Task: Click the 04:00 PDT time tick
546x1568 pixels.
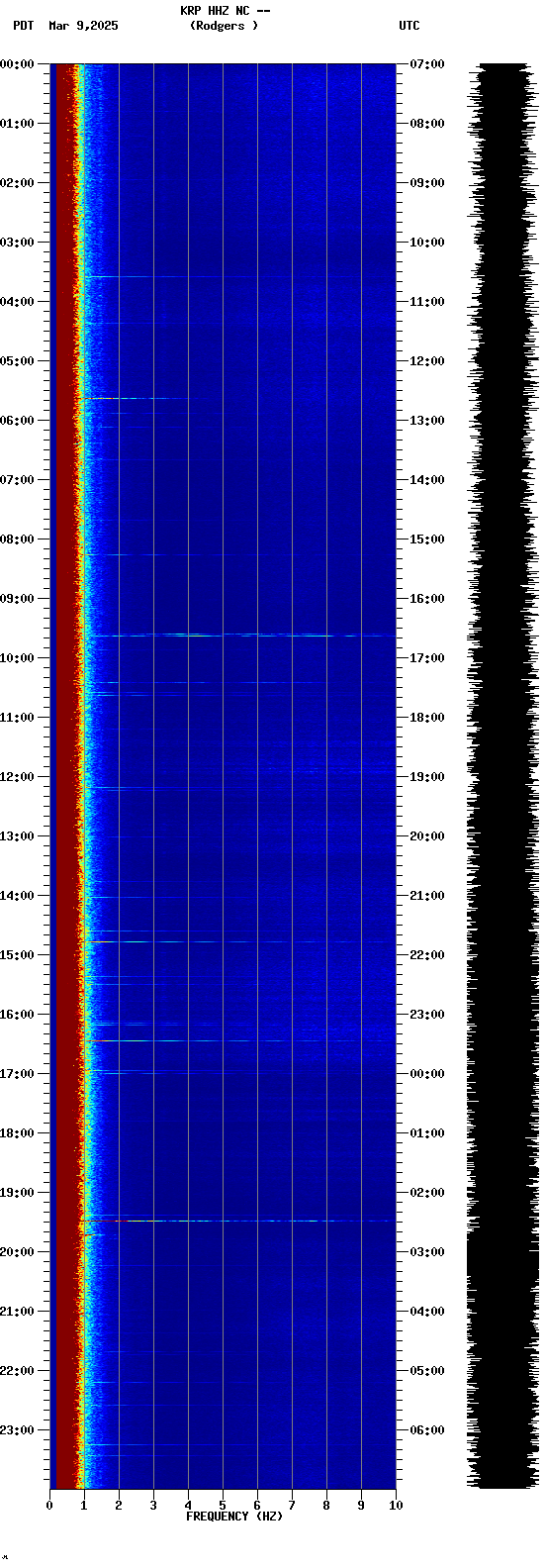Action: point(17,302)
